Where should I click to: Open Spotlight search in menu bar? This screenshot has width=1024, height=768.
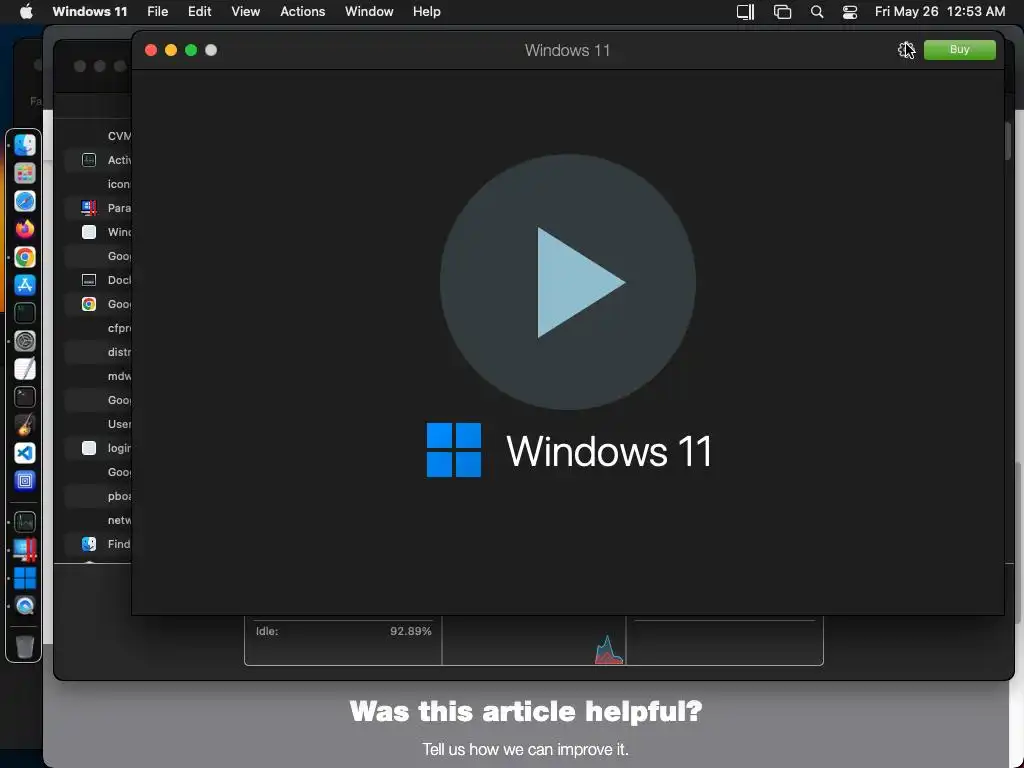(x=816, y=12)
